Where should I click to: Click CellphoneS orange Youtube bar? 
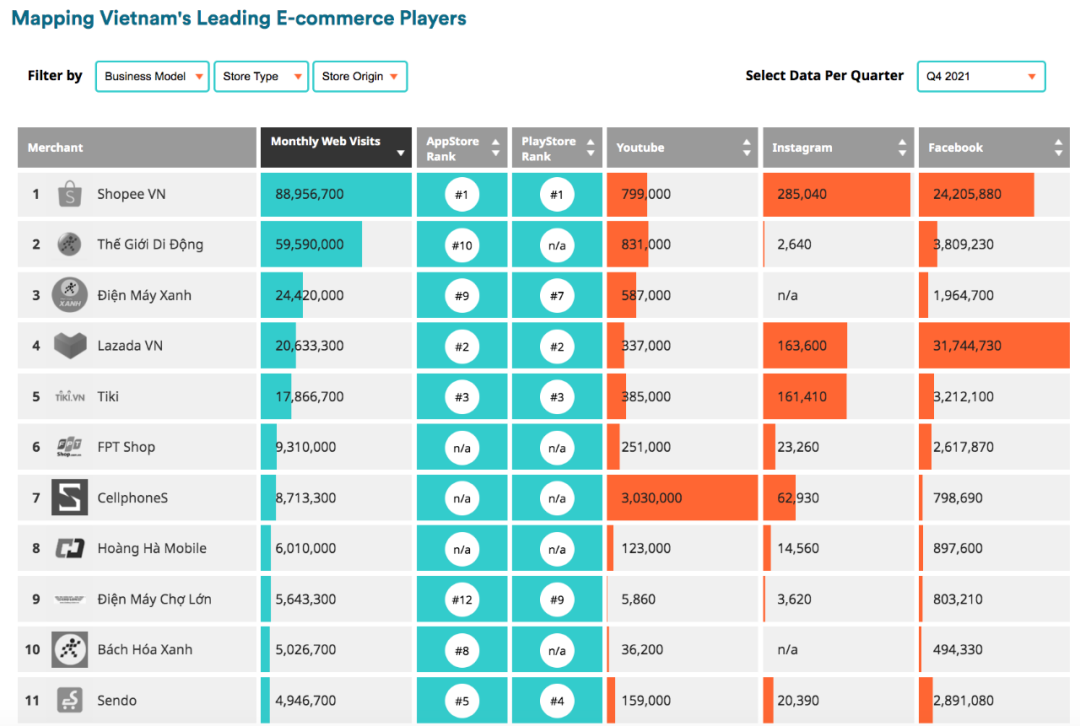pyautogui.click(x=682, y=497)
